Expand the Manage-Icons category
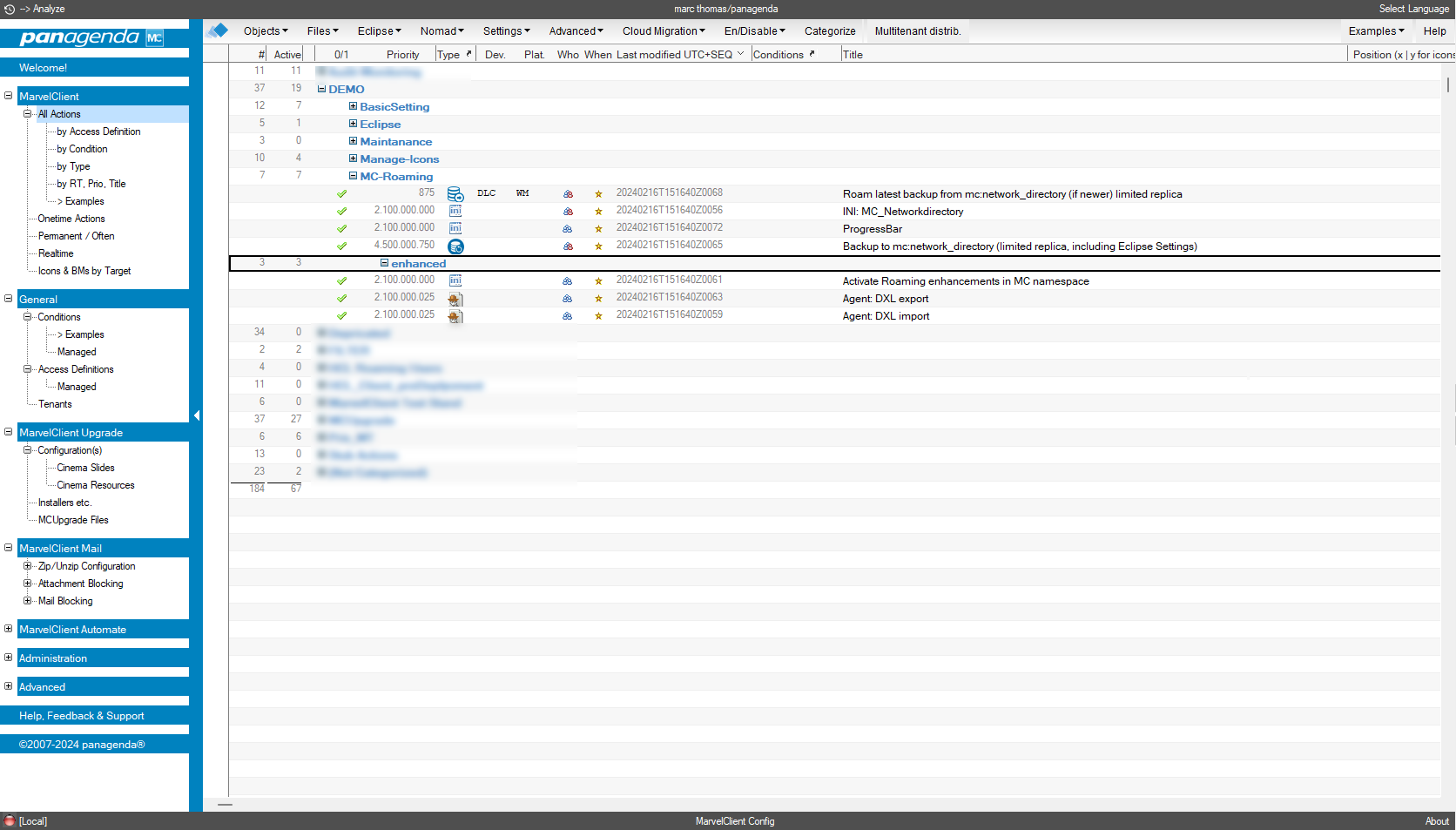The image size is (1456, 830). 353,159
